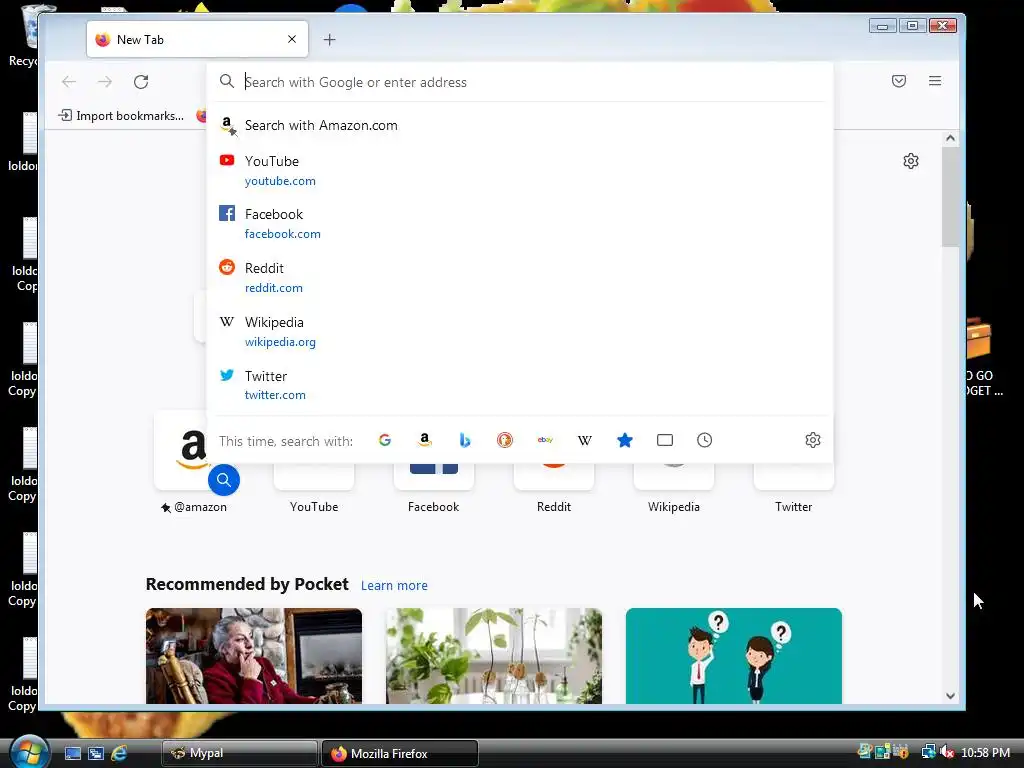The image size is (1024, 768).
Task: Choose Facebook suggestion in dropdown
Action: [x=520, y=223]
